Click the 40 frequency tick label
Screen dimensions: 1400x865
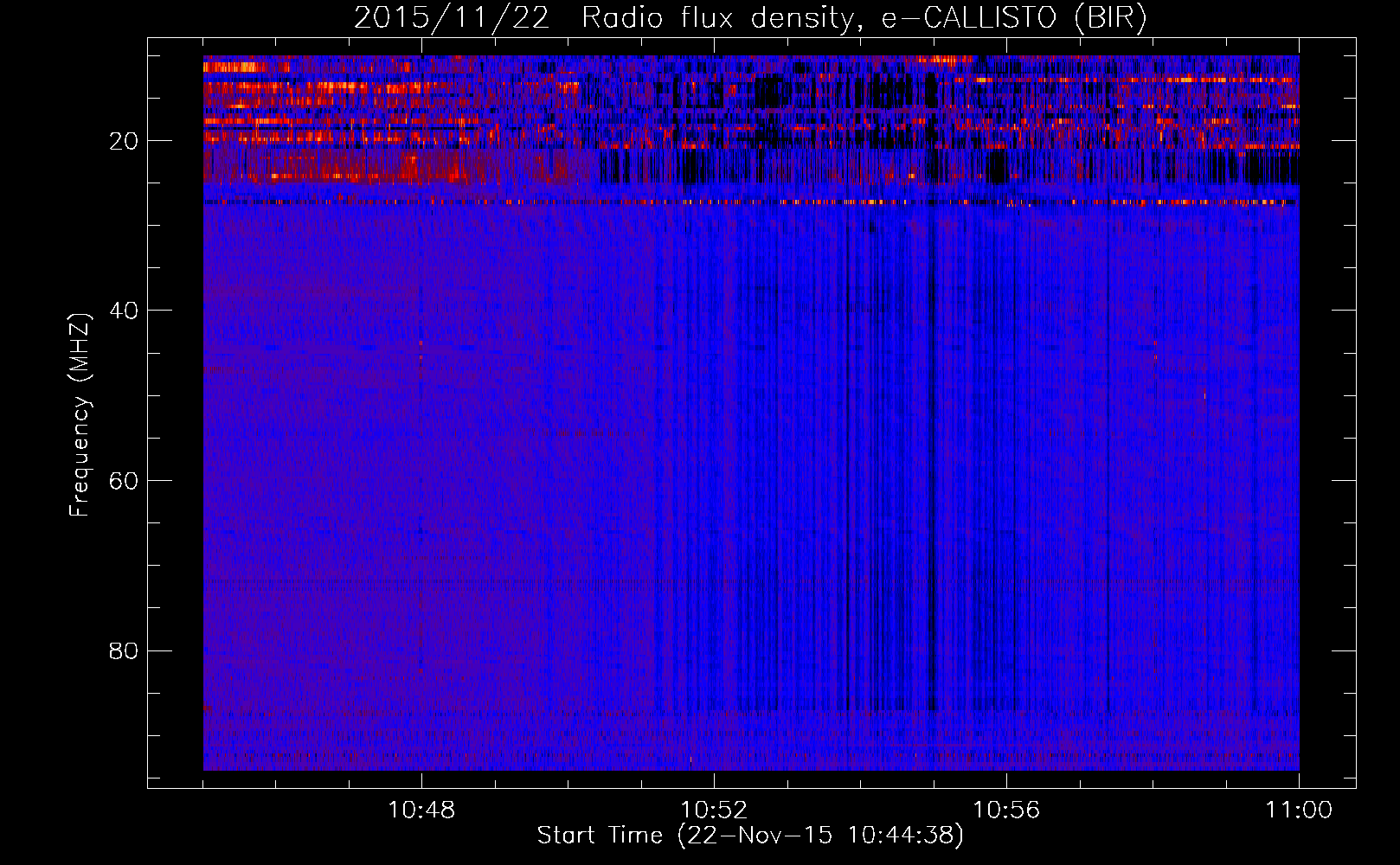pyautogui.click(x=125, y=311)
